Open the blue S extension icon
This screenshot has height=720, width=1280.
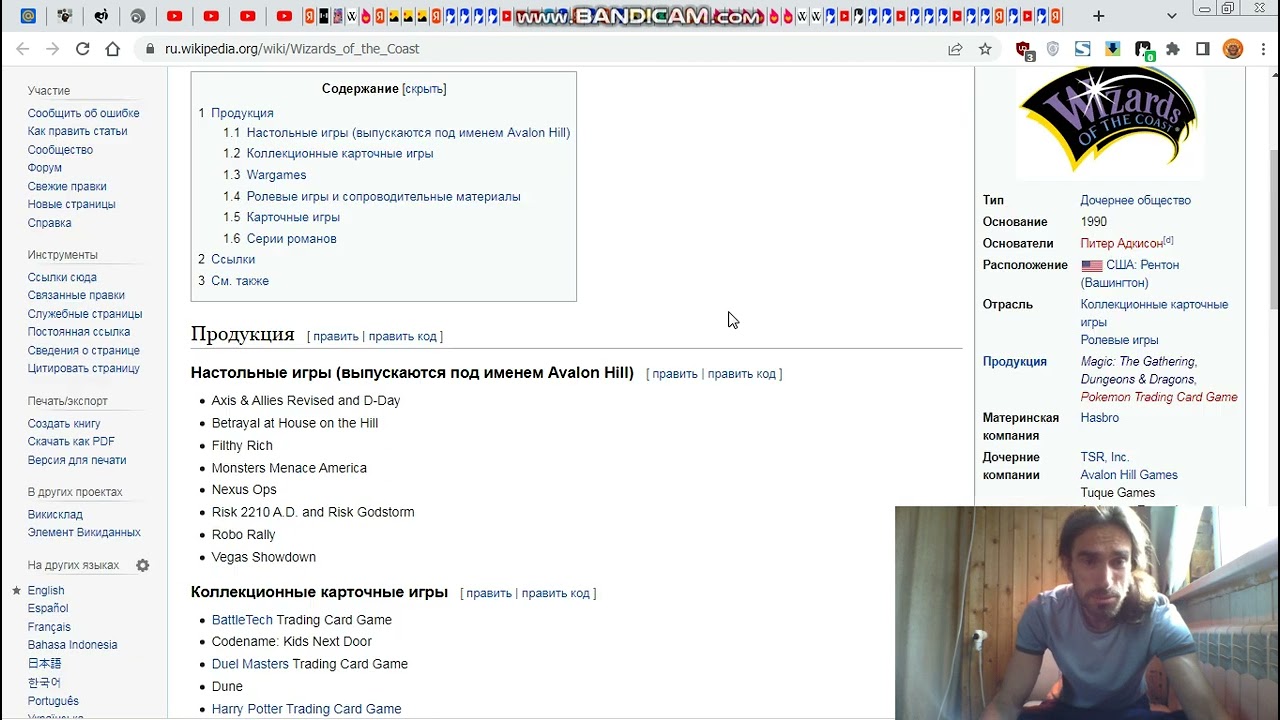click(x=1082, y=49)
